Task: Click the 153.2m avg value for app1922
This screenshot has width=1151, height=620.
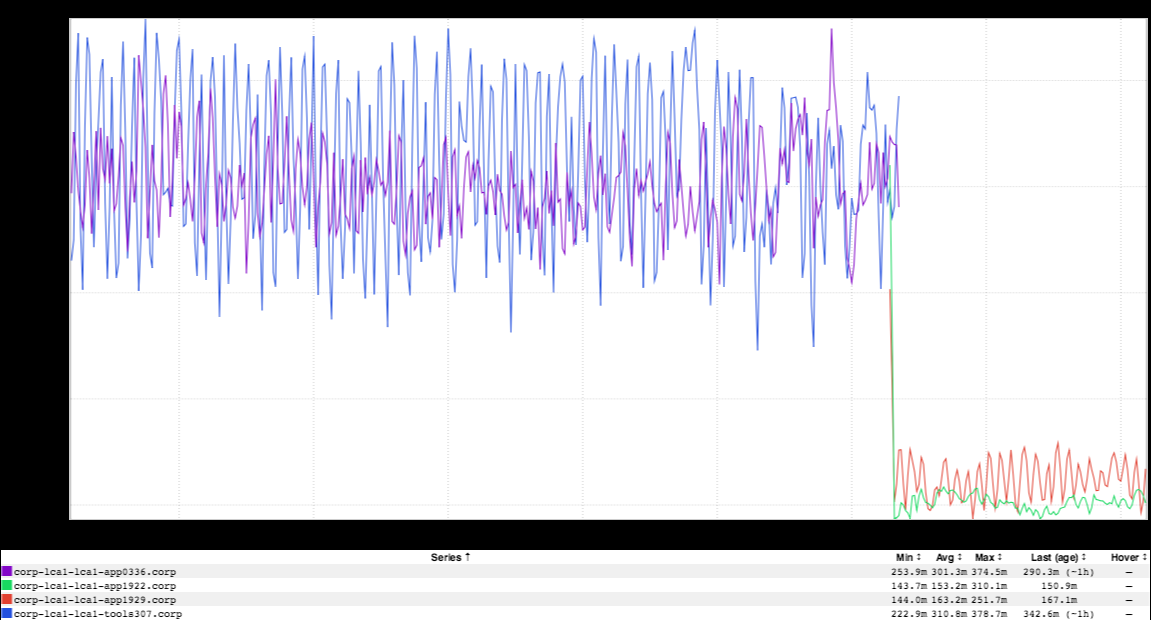Action: 949,586
